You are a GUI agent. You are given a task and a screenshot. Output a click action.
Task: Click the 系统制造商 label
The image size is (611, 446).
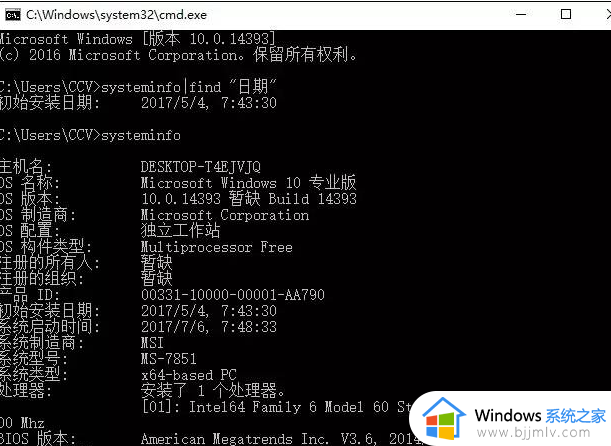[x=42, y=342]
